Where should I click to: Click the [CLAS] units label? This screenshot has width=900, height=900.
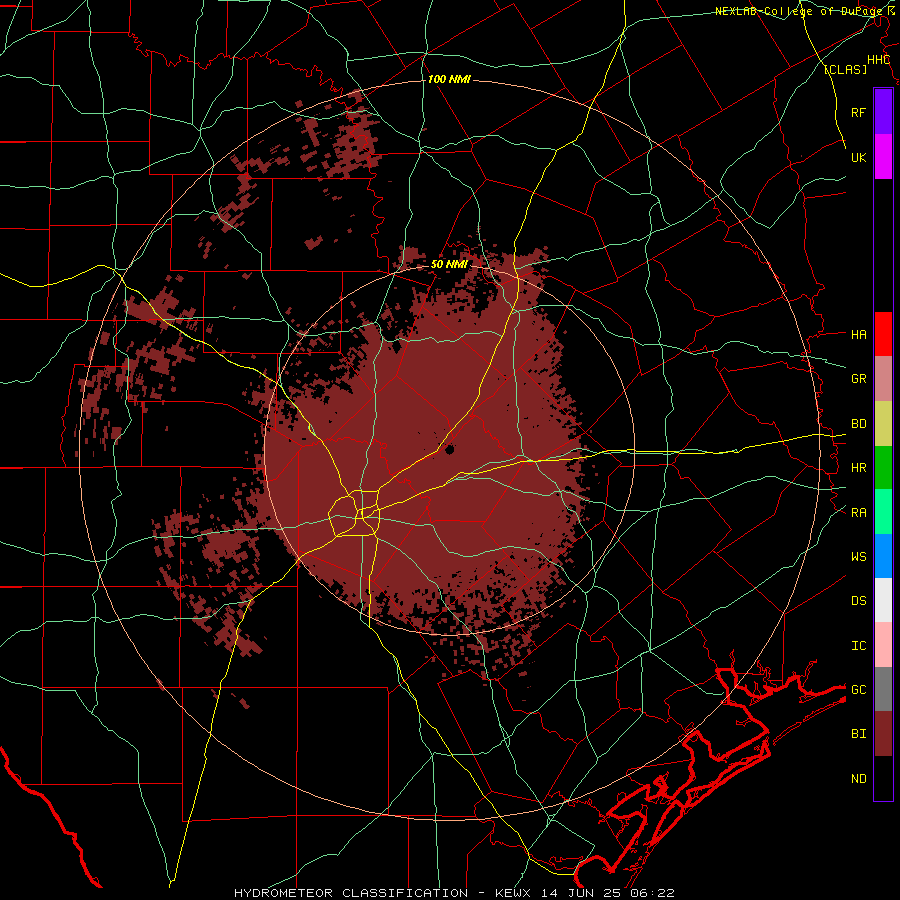[x=845, y=70]
